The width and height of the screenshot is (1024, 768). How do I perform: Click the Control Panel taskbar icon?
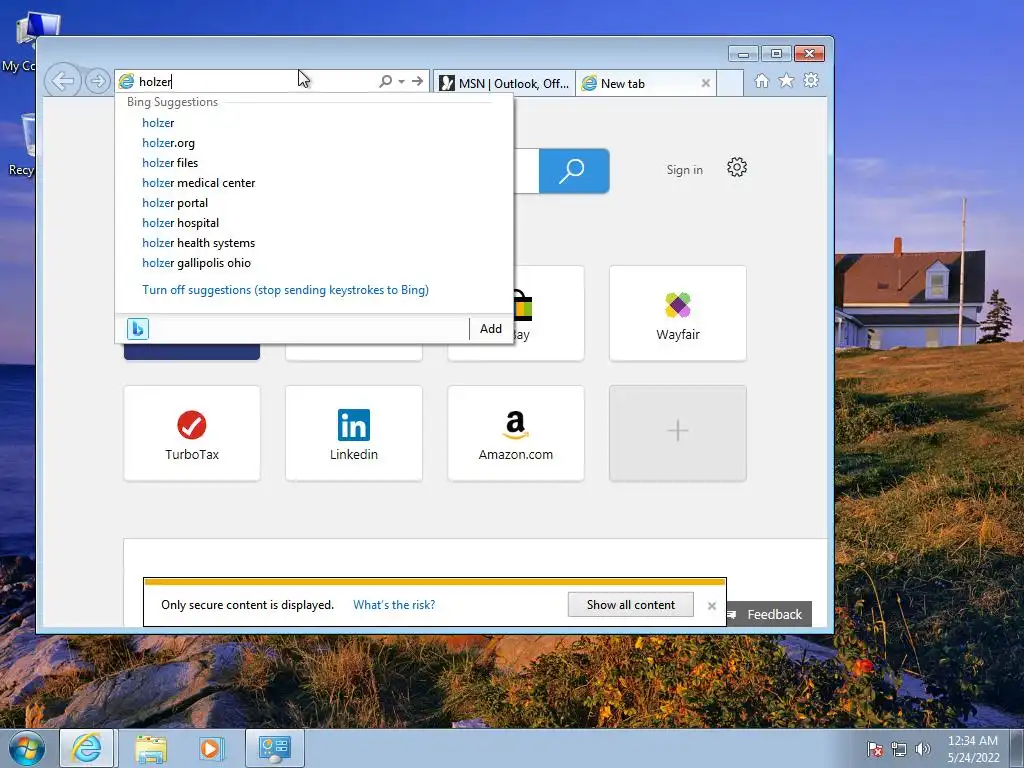[274, 748]
